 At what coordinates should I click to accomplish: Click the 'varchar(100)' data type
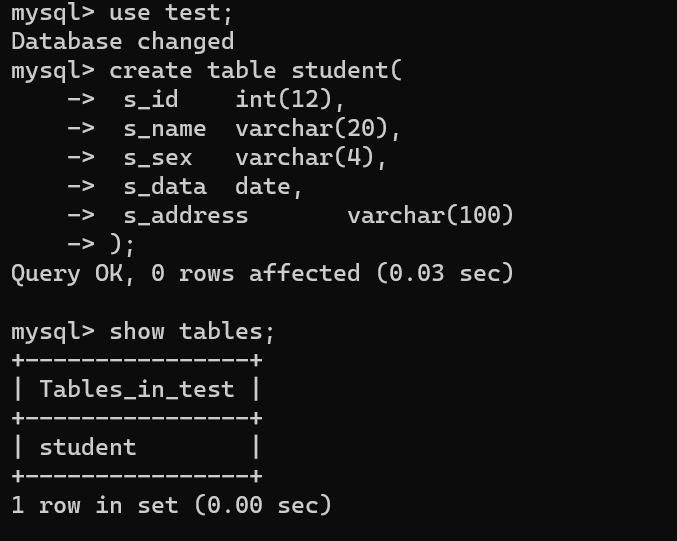click(x=430, y=216)
